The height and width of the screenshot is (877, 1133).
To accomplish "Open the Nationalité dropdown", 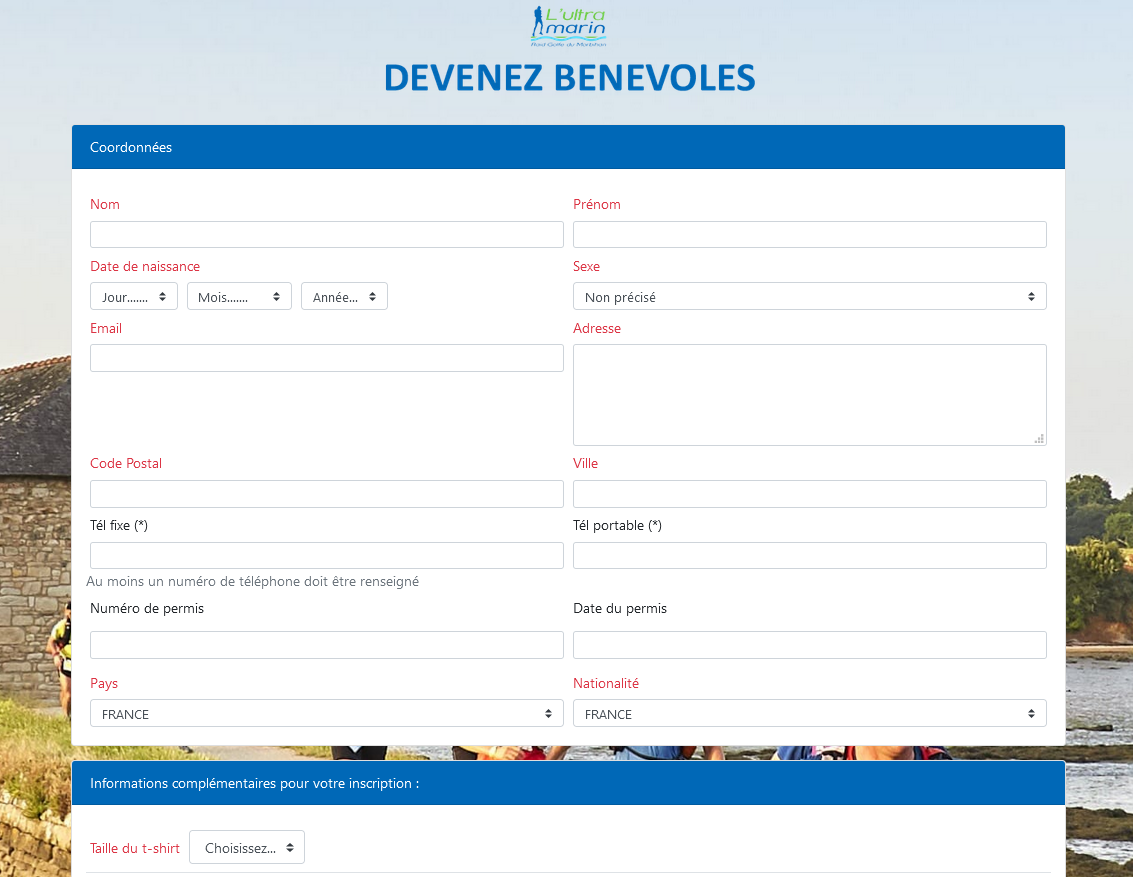I will click(809, 713).
